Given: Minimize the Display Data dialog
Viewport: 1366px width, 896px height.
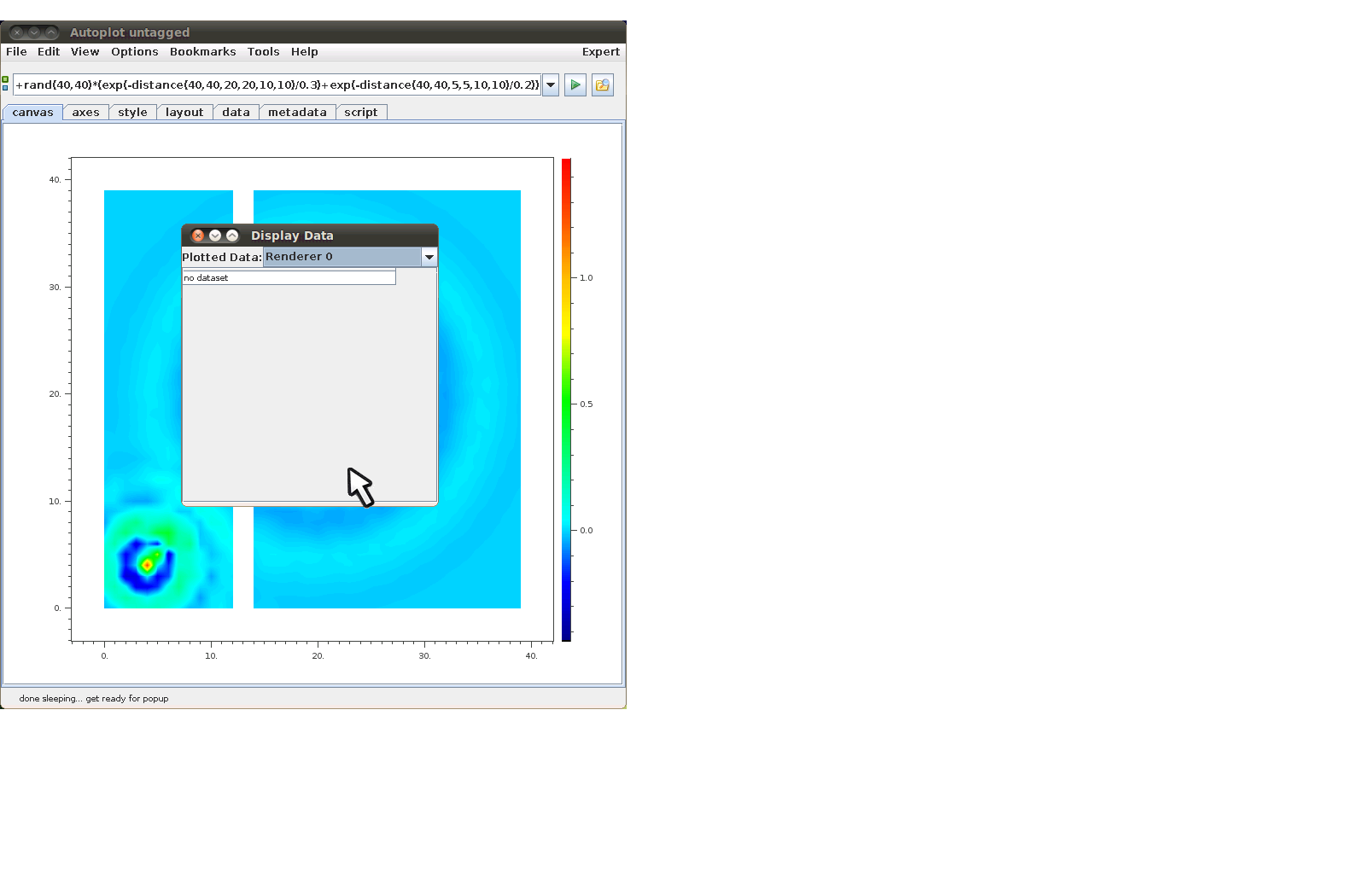Looking at the screenshot, I should coord(215,236).
